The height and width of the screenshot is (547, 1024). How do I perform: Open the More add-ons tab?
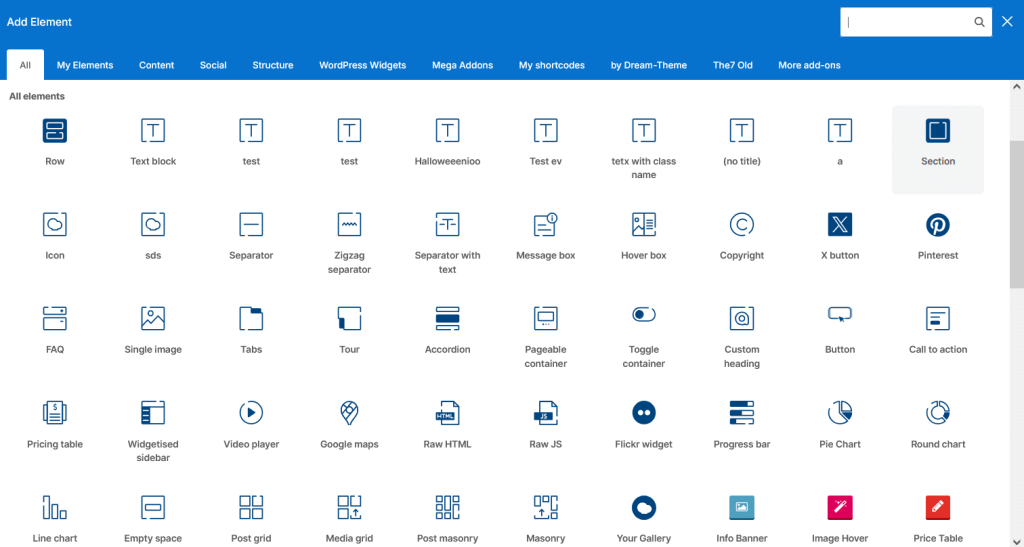[x=809, y=65]
